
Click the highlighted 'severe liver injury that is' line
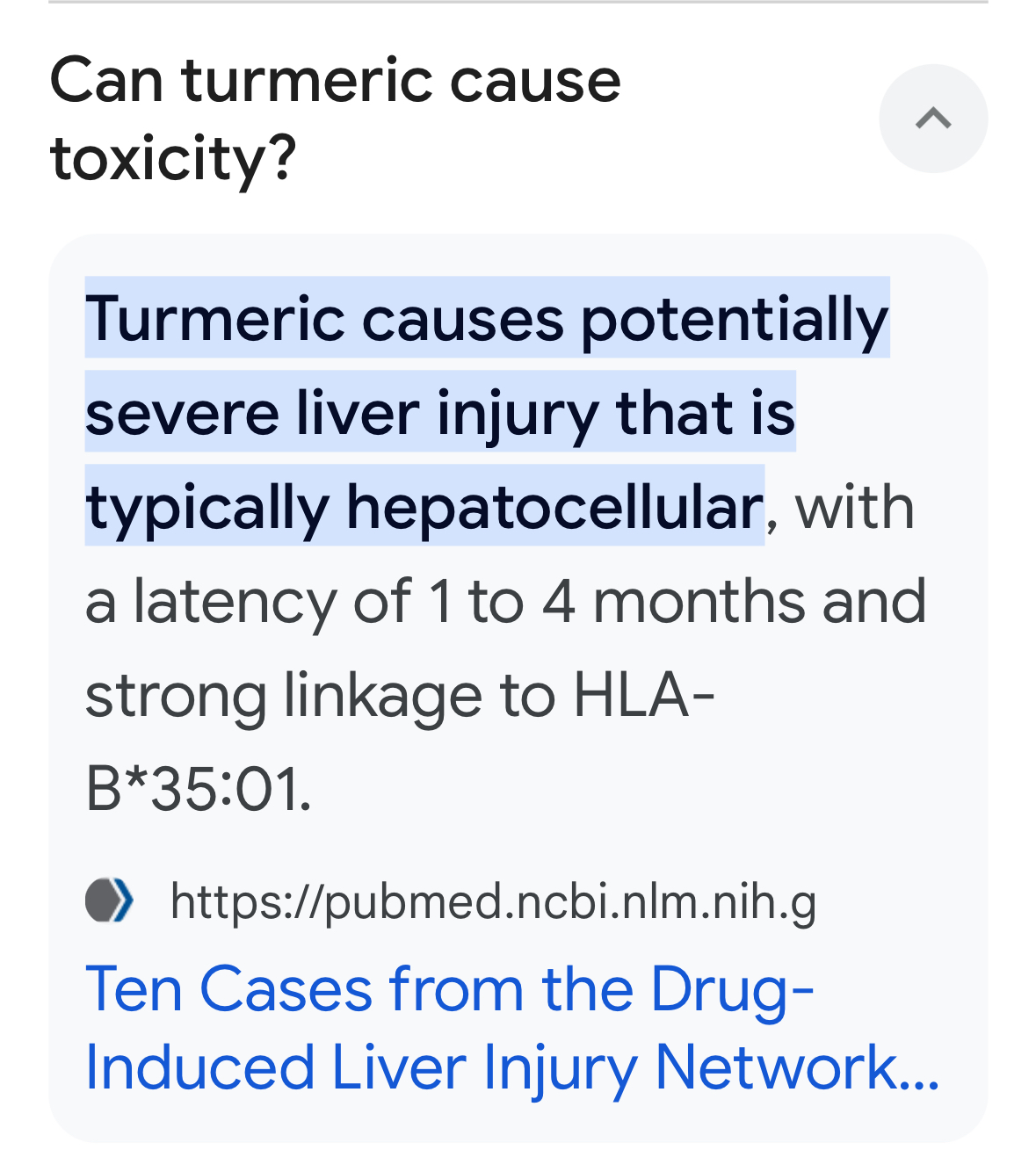440,412
